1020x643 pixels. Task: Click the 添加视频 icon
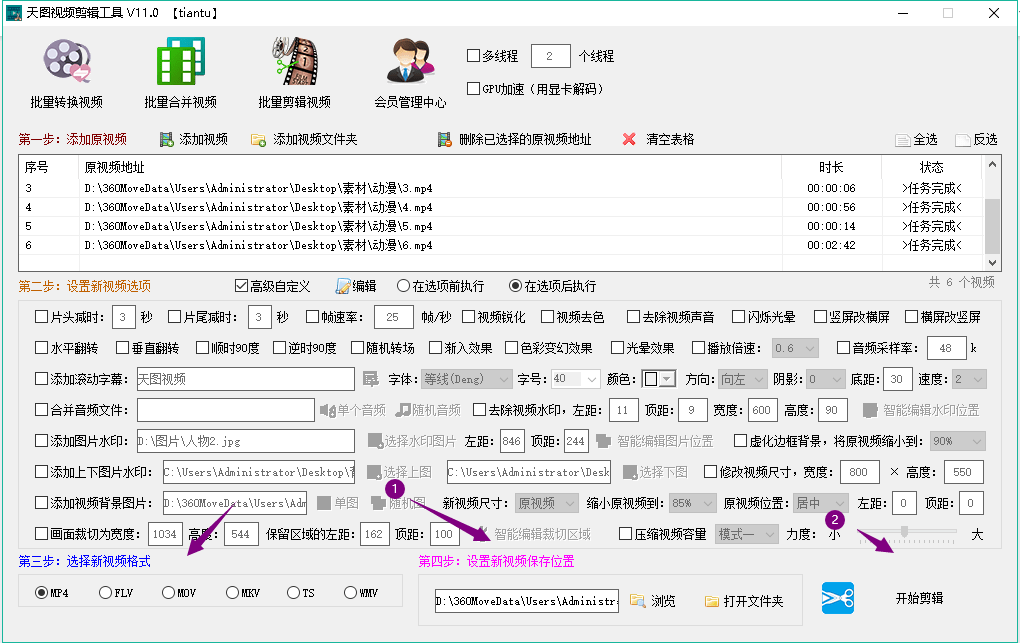click(x=167, y=139)
